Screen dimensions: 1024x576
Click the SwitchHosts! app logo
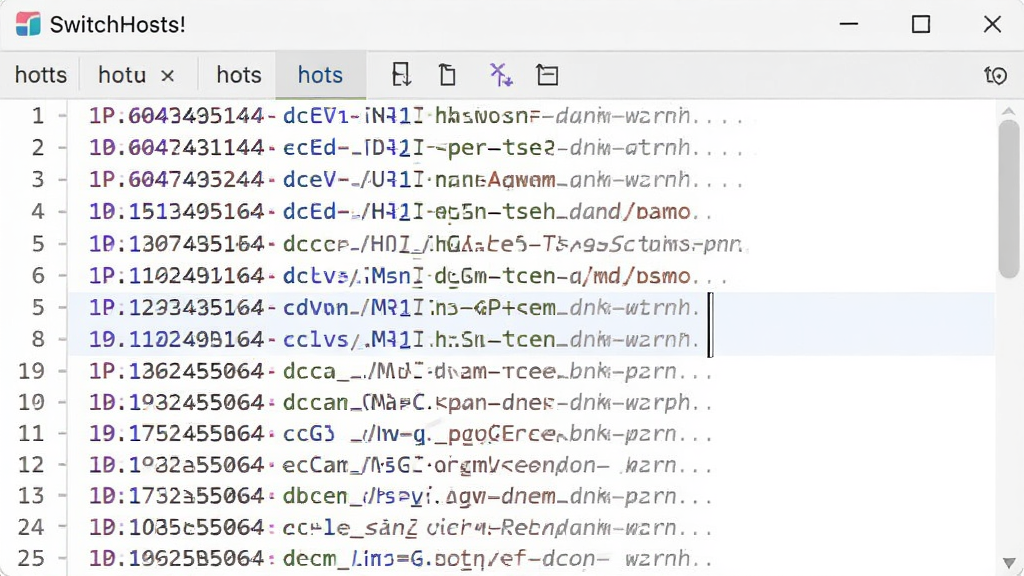28,25
